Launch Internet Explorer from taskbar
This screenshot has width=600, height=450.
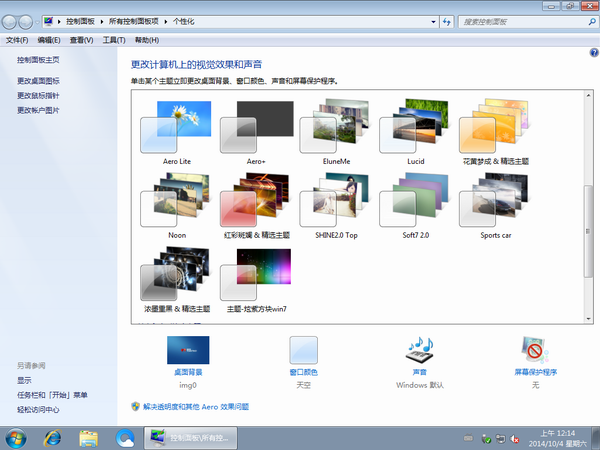tap(52, 439)
